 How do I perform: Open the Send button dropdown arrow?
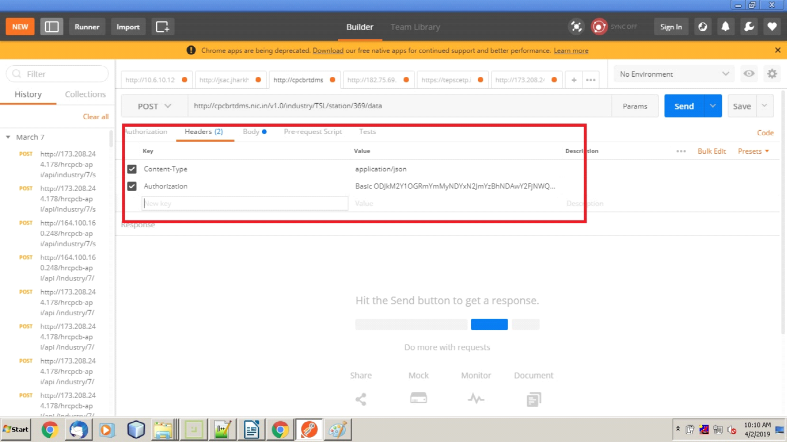pos(713,106)
